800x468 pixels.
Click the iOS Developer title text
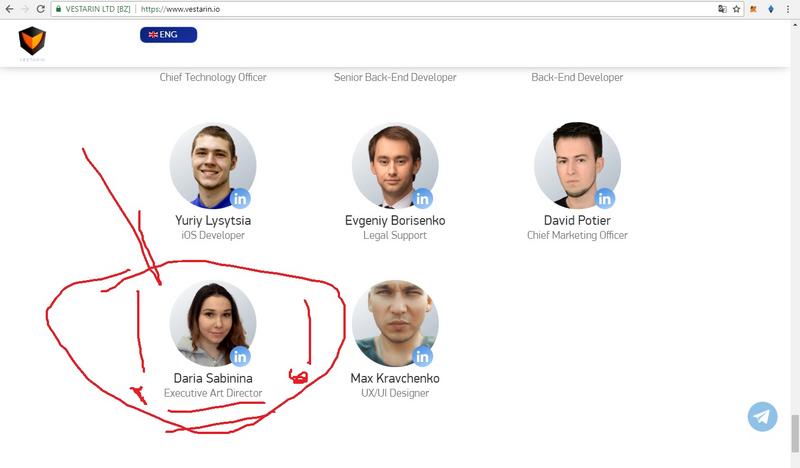click(213, 235)
